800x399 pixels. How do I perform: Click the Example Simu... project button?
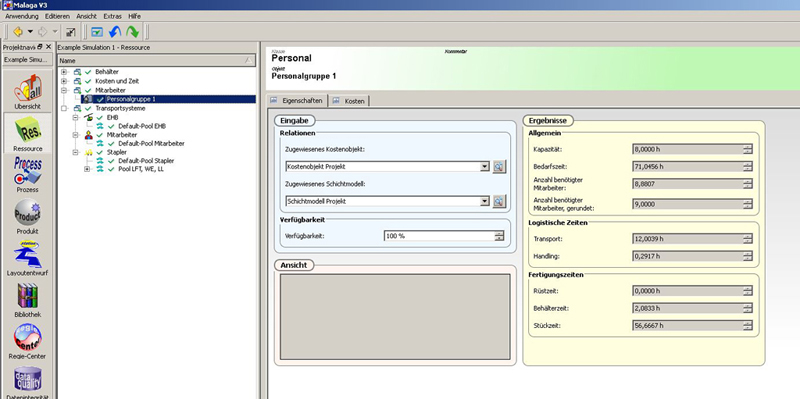tap(27, 60)
